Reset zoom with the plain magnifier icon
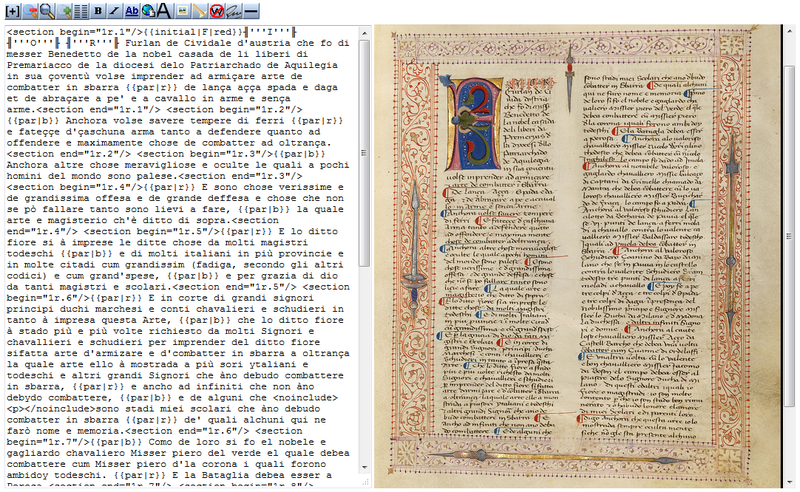The image size is (800, 492). pos(47,11)
